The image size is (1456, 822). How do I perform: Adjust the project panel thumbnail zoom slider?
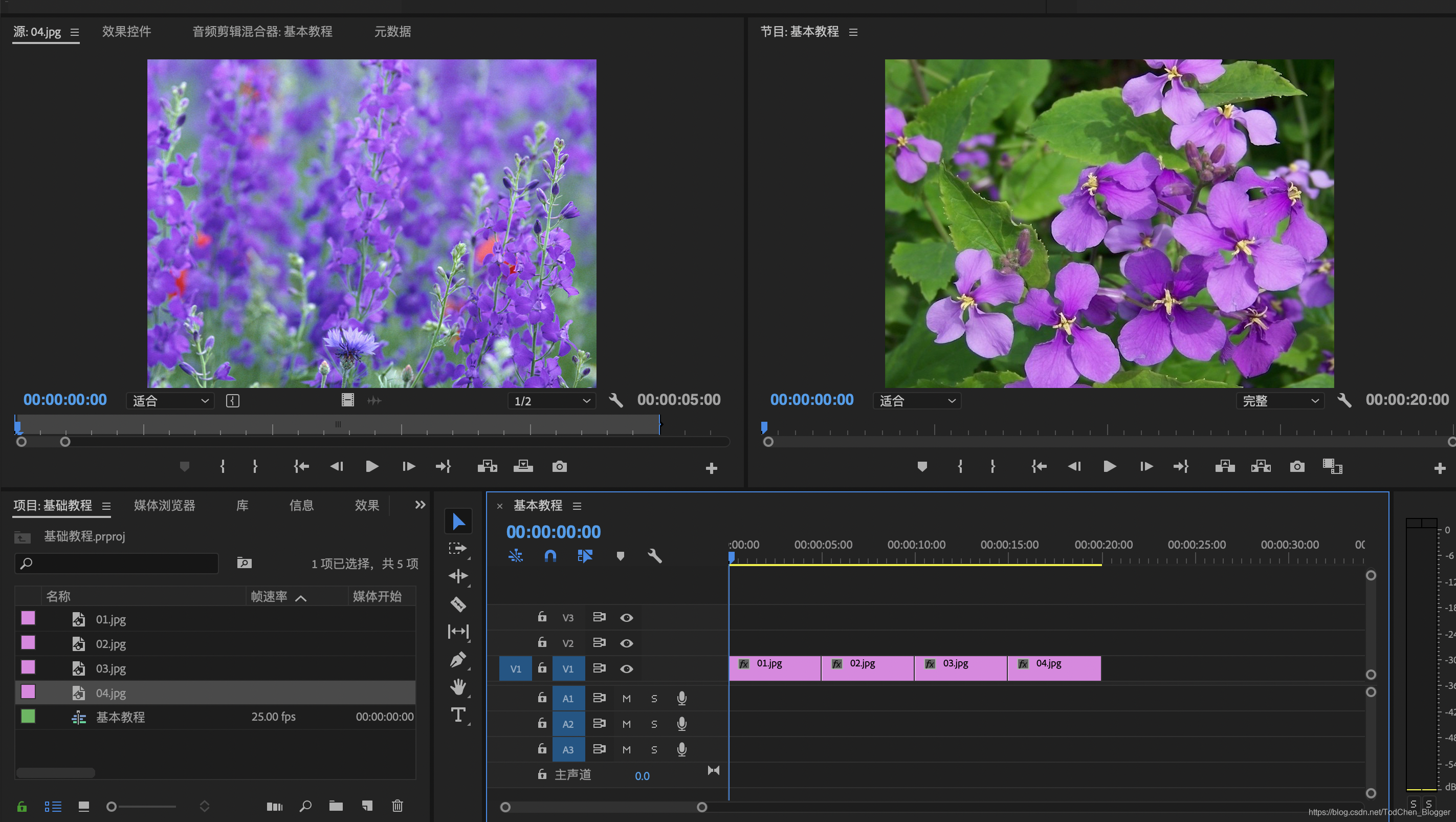click(x=112, y=807)
